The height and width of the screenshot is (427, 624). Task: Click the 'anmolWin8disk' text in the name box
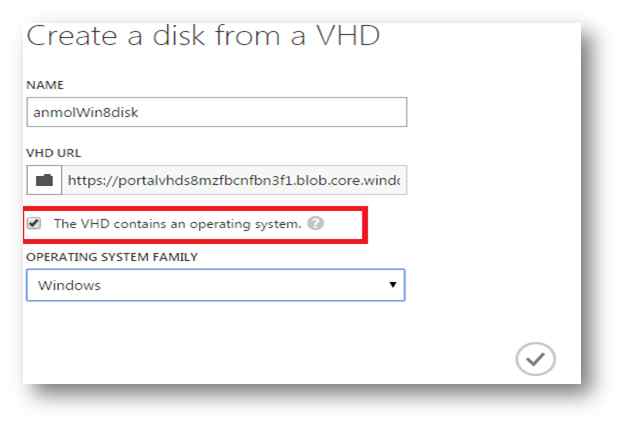click(x=81, y=112)
